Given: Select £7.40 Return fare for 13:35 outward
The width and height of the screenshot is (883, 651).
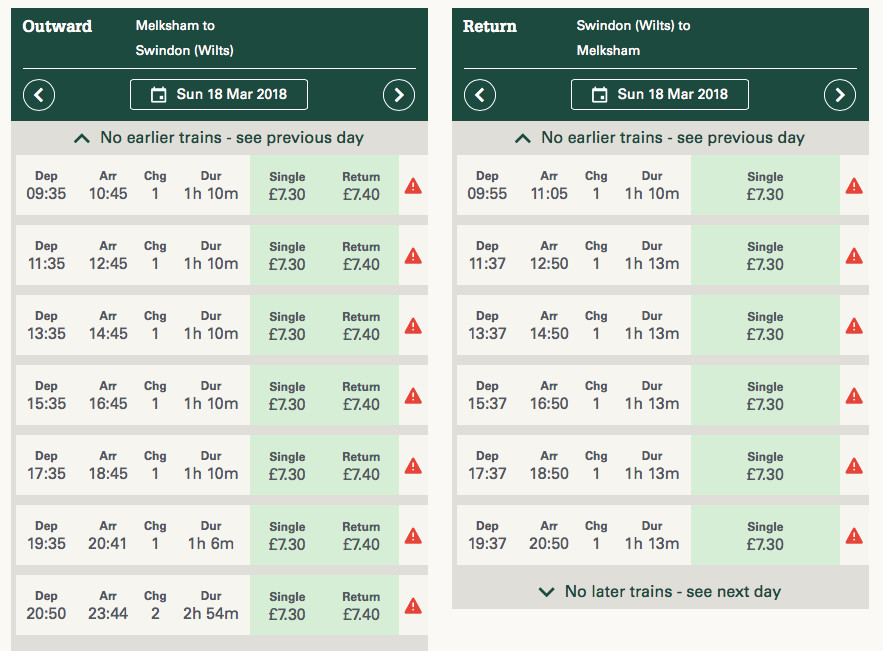Looking at the screenshot, I should tap(361, 325).
